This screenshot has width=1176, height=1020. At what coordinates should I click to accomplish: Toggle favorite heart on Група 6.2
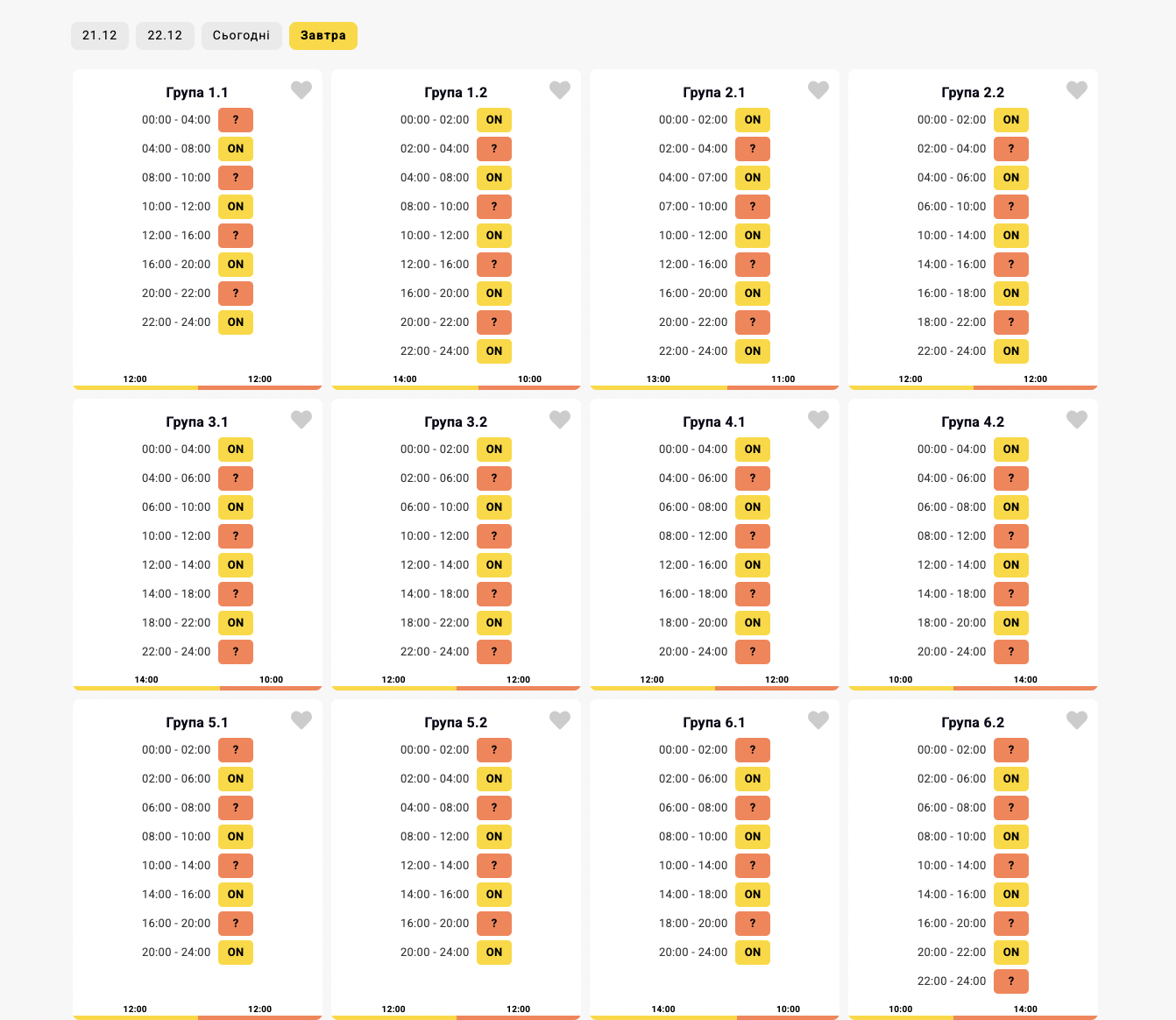[x=1076, y=720]
